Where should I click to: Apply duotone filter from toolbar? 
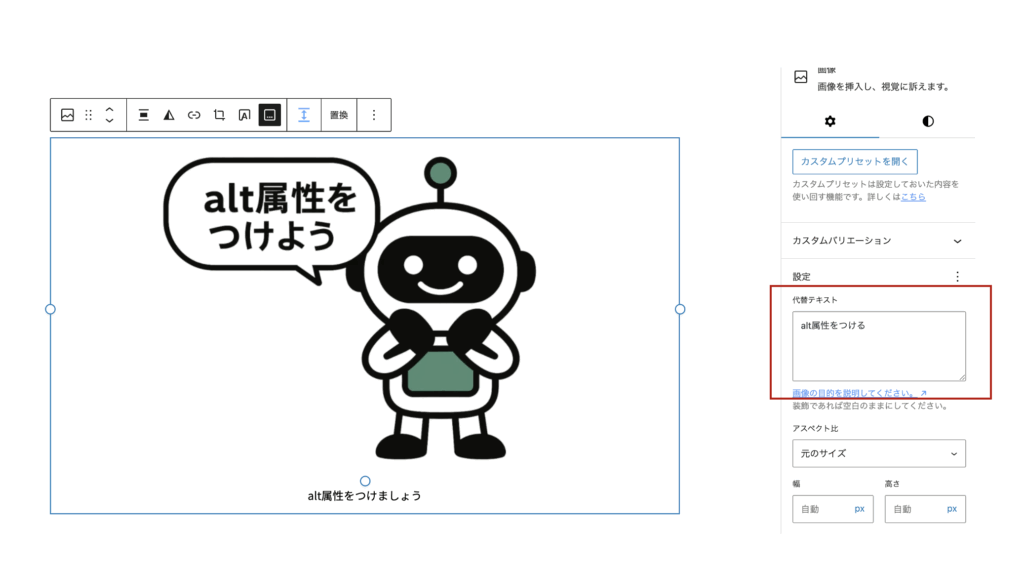point(169,115)
